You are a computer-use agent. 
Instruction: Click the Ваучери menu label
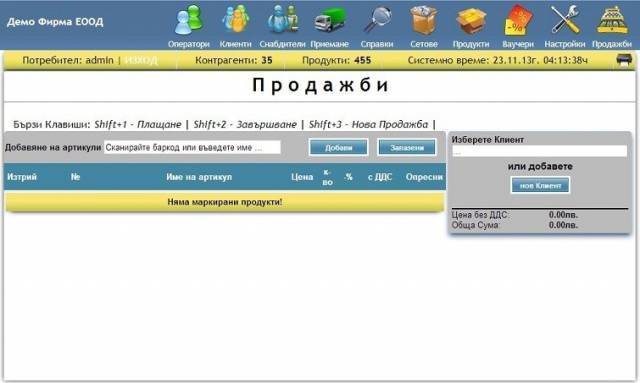518,44
